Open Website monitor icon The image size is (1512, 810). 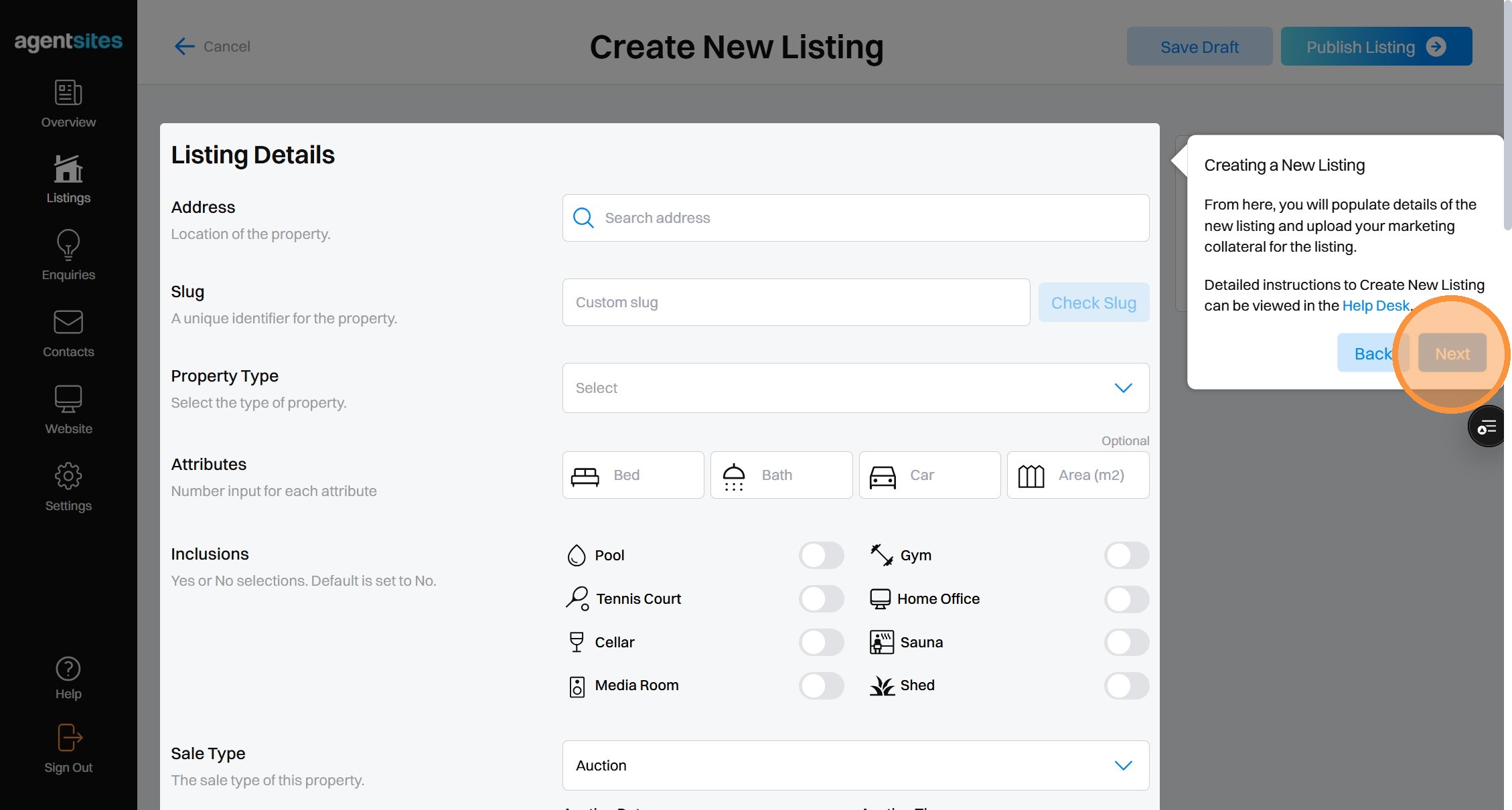click(x=68, y=399)
